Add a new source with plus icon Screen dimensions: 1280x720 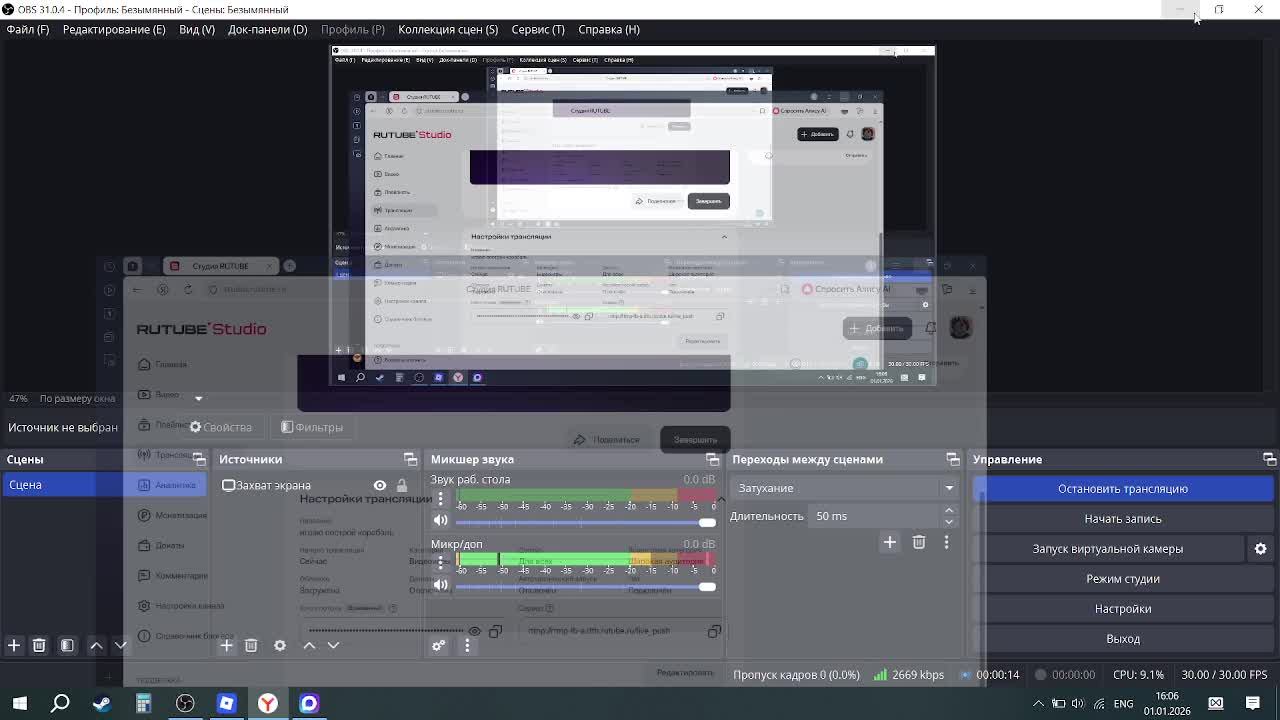click(226, 646)
